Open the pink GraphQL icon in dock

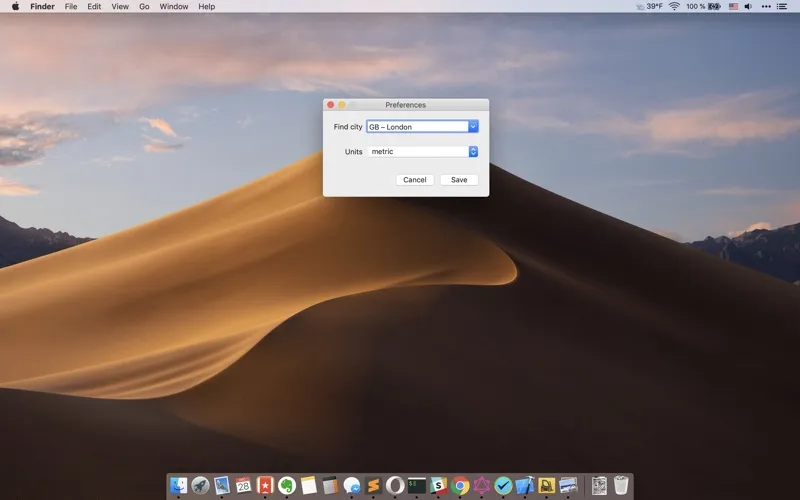[482, 485]
